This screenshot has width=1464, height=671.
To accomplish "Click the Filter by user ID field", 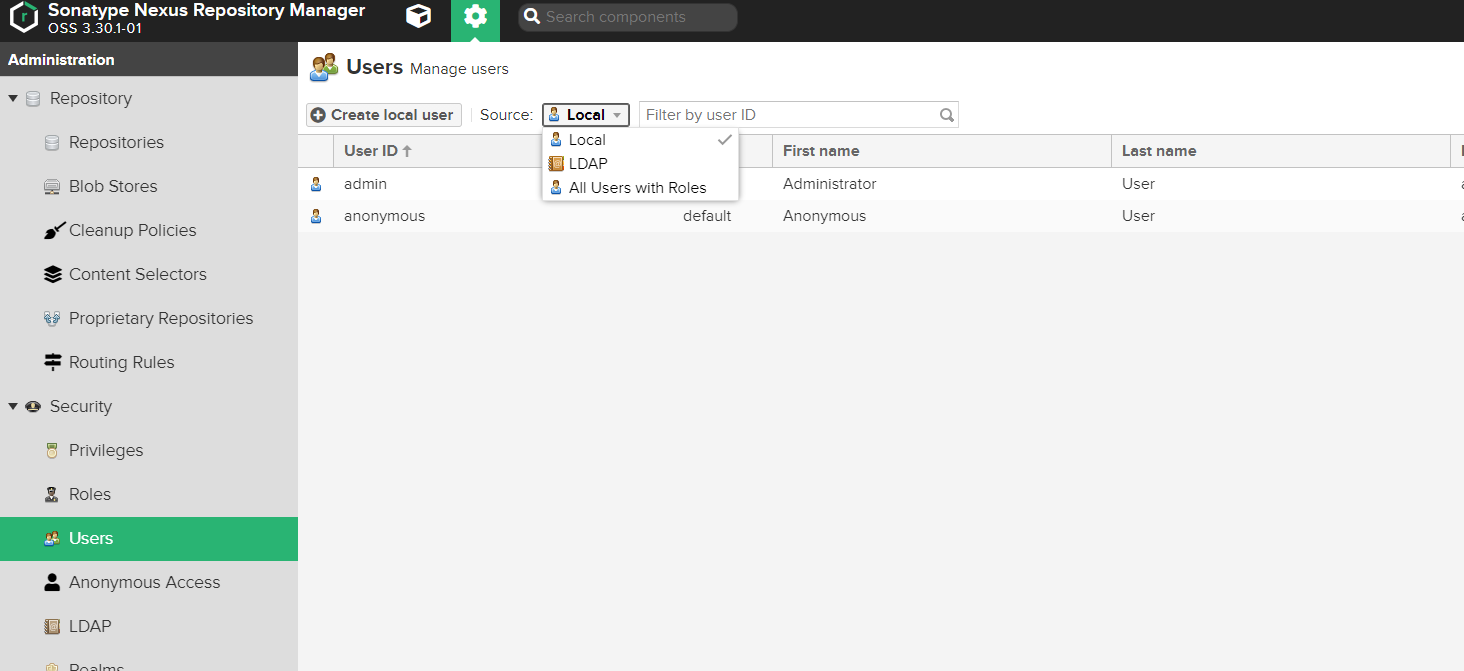I will tap(788, 115).
